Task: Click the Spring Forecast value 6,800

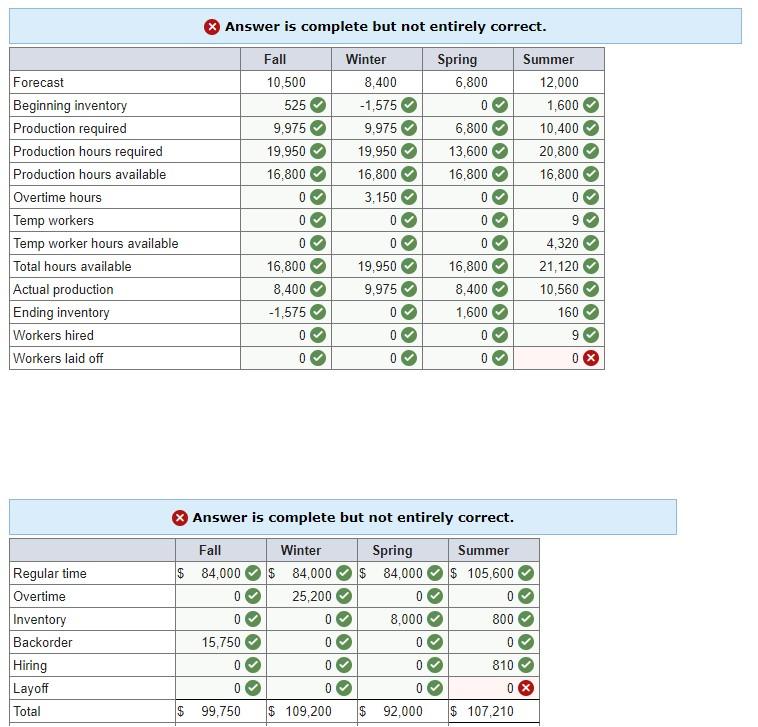Action: [x=471, y=82]
